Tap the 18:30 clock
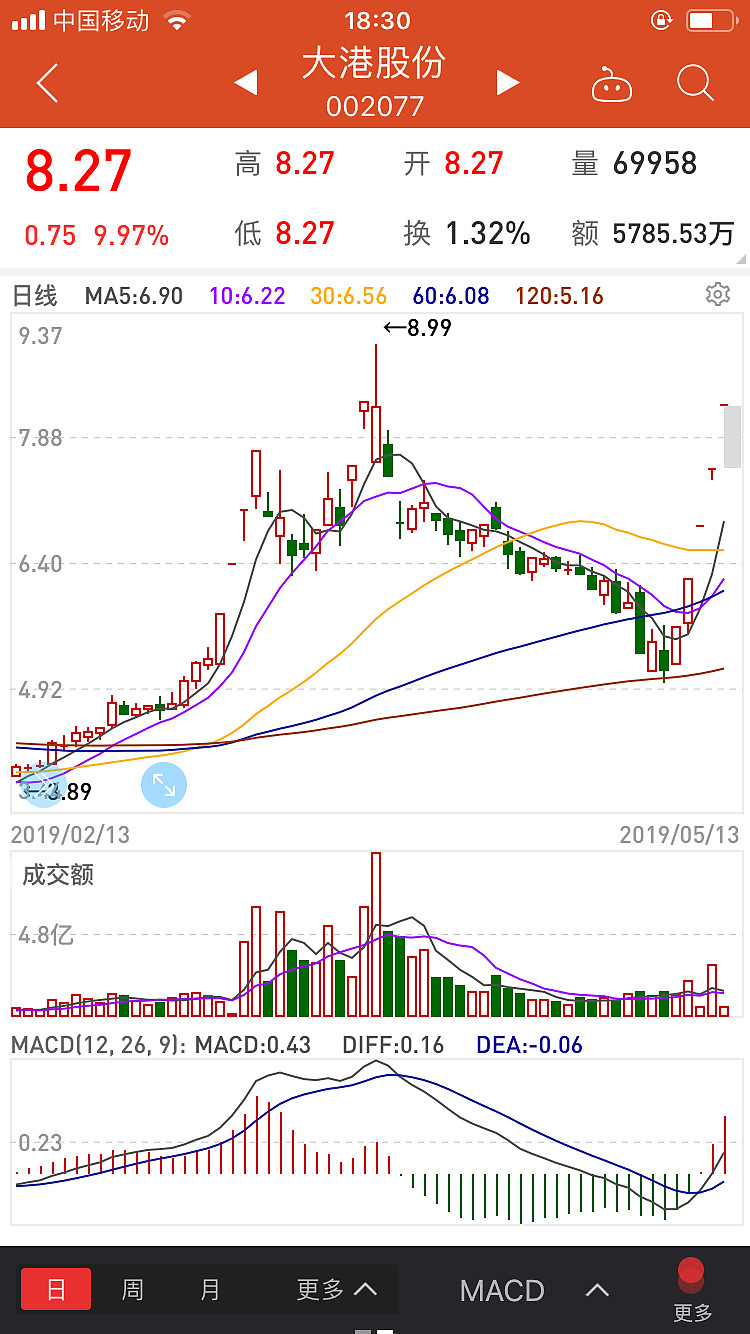Viewport: 750px width, 1334px height. pos(377,20)
